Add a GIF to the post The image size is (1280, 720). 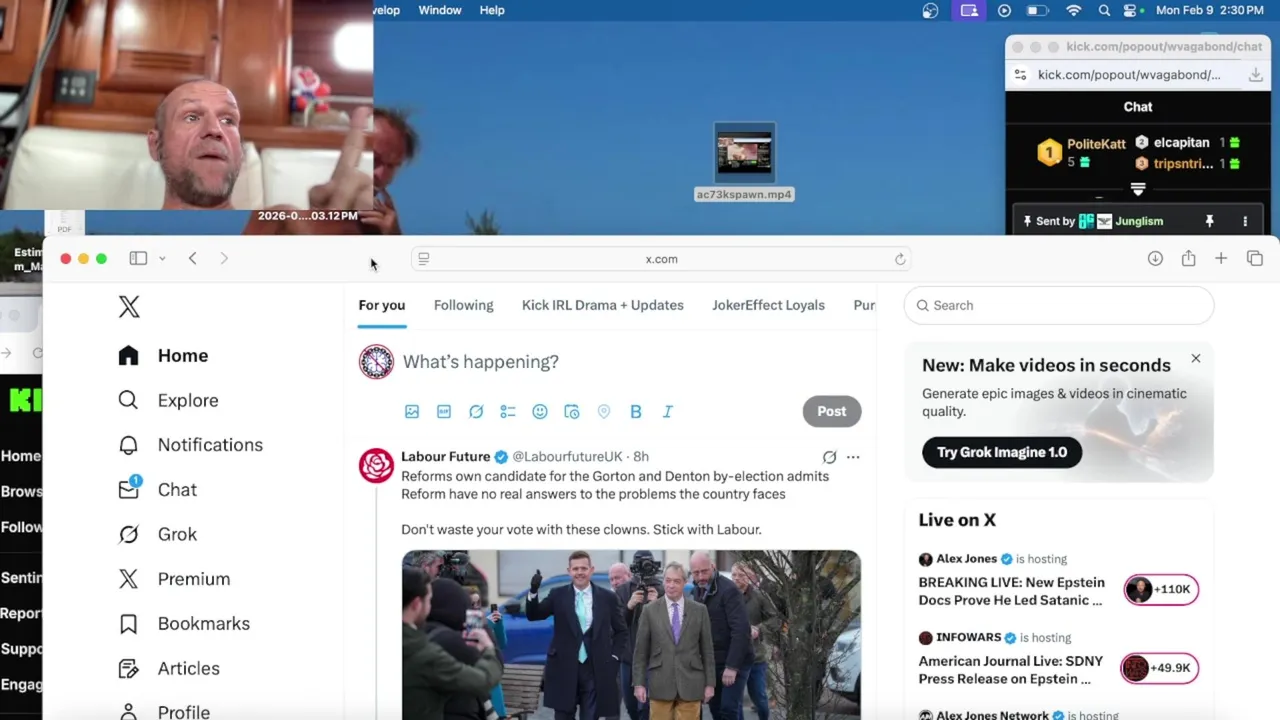point(444,411)
